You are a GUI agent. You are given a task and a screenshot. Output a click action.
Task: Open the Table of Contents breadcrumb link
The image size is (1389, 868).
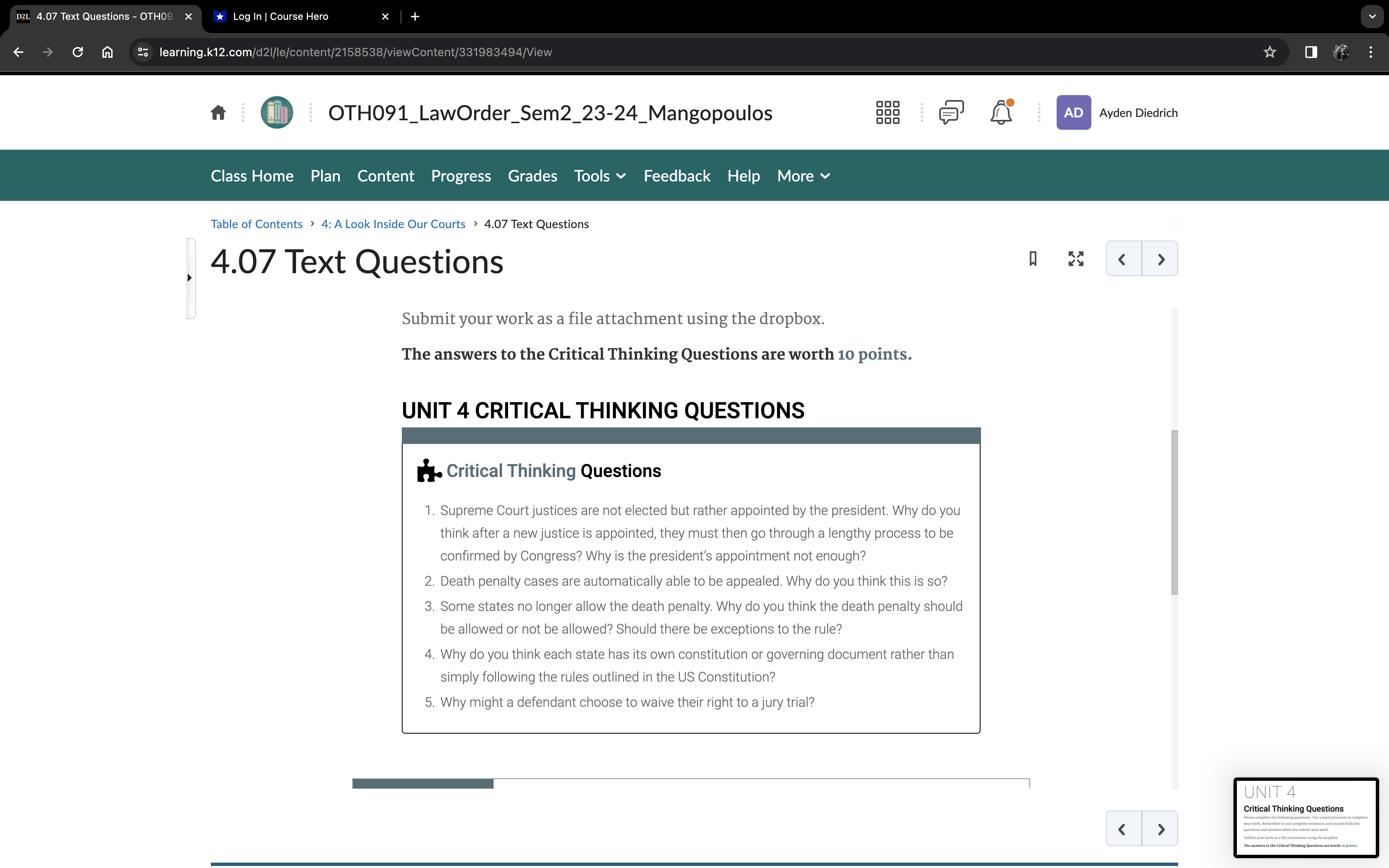click(257, 224)
